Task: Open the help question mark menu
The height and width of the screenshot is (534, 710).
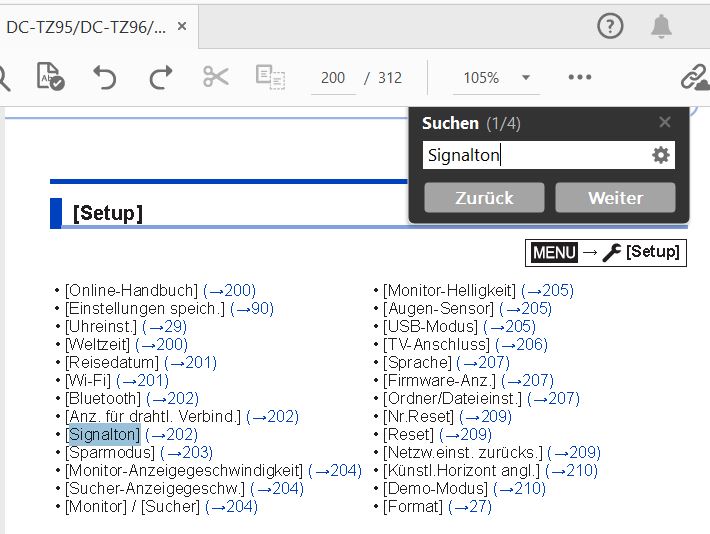Action: tap(610, 27)
